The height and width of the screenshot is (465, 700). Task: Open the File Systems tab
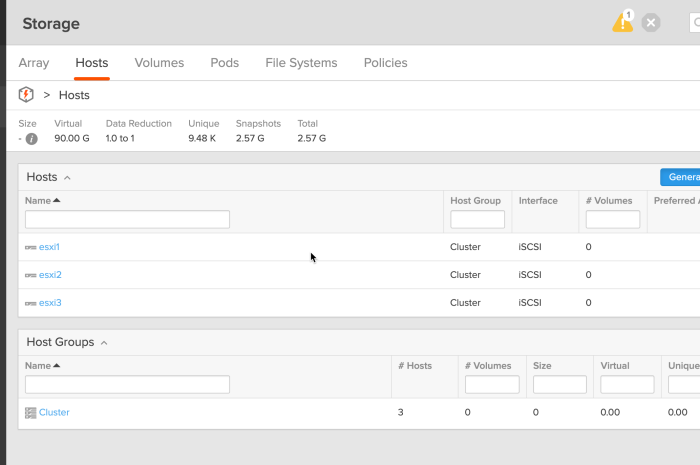[301, 63]
